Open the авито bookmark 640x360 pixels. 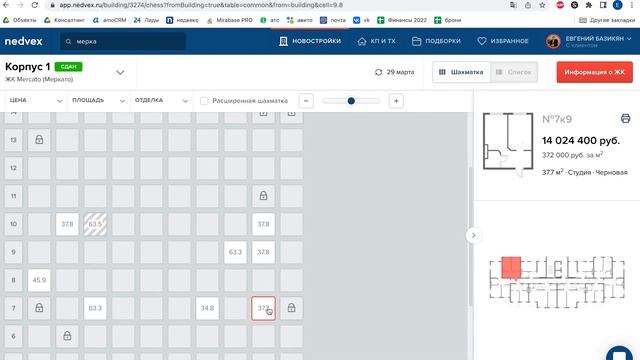coord(300,20)
